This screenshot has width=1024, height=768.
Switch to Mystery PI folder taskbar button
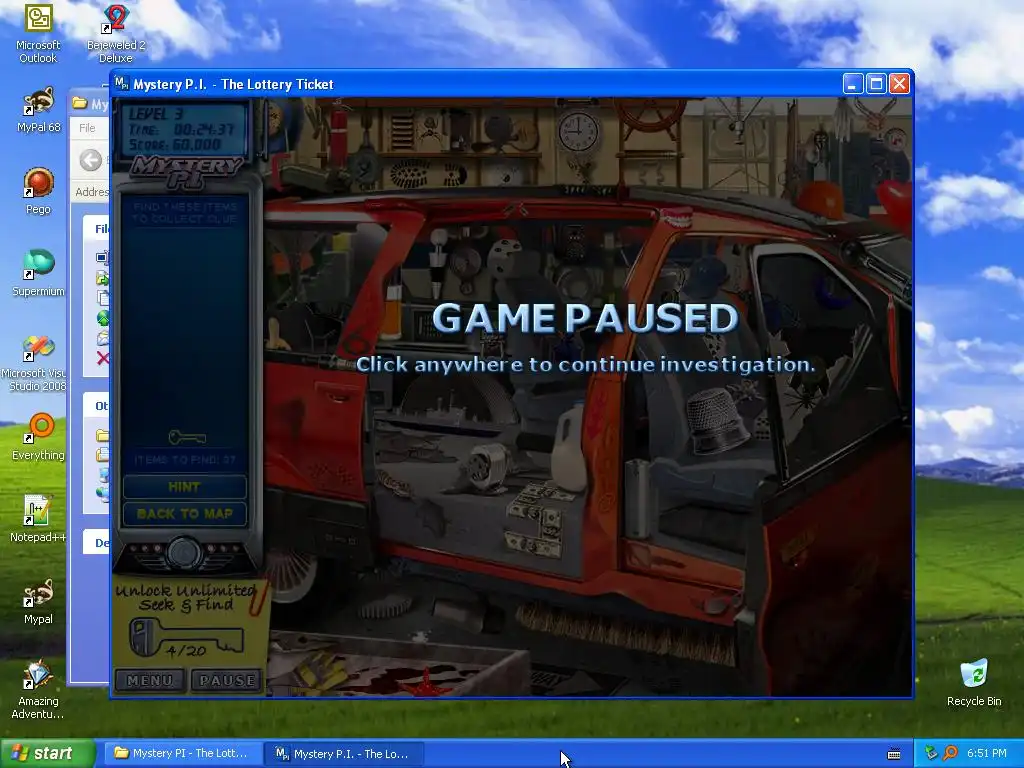click(x=182, y=754)
